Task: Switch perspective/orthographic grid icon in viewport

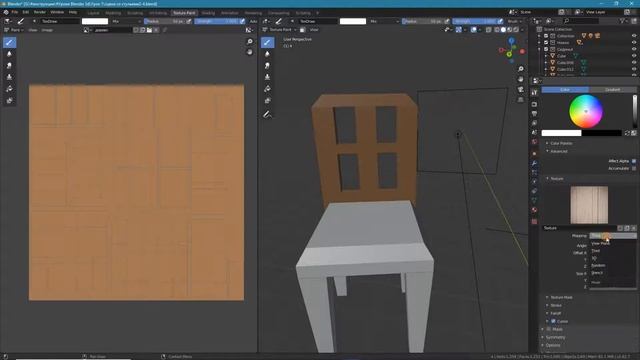Action: [x=520, y=100]
